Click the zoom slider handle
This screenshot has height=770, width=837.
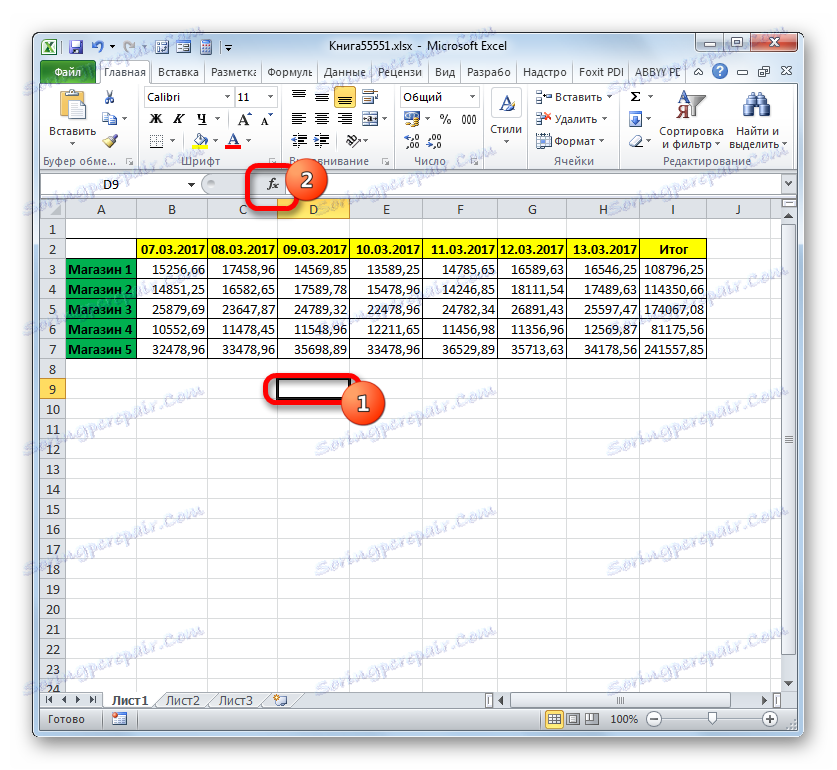712,719
